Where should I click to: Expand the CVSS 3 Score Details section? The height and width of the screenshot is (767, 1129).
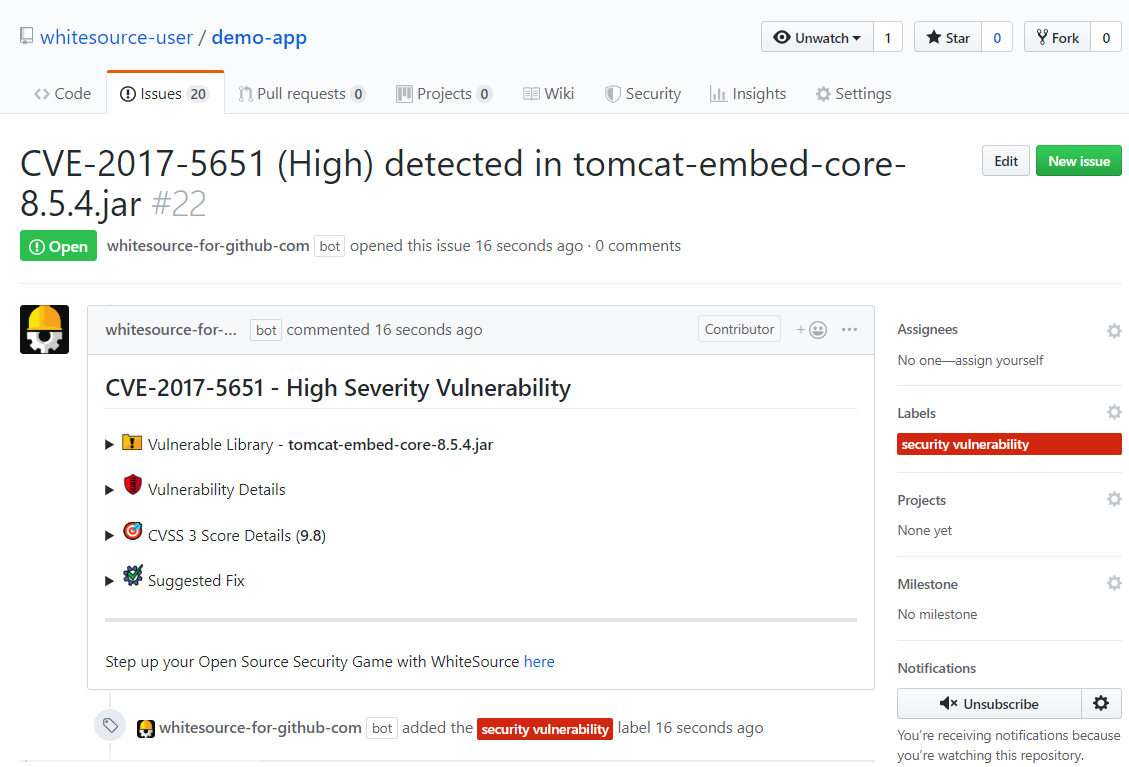(x=110, y=535)
